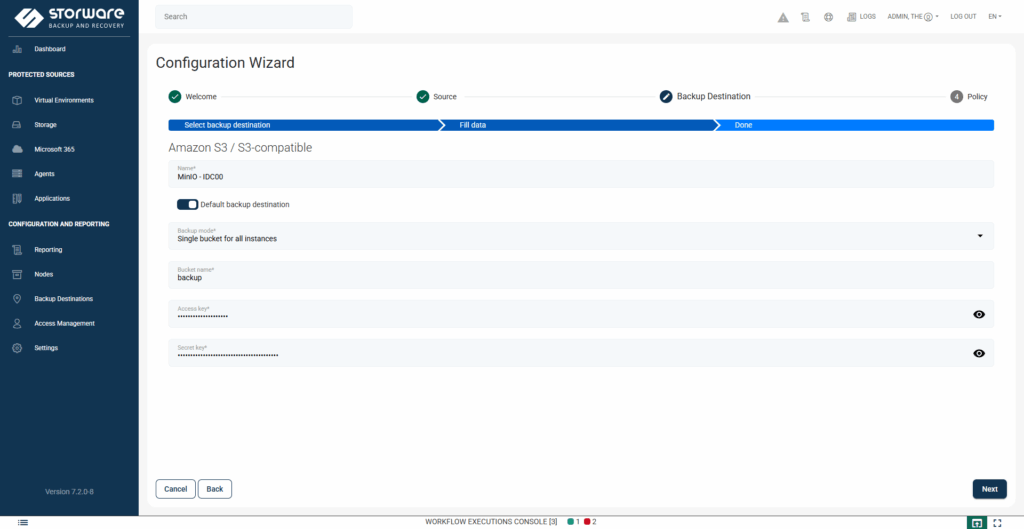1024x529 pixels.
Task: Open the Virtual Environments sidebar icon
Action: click(x=16, y=100)
